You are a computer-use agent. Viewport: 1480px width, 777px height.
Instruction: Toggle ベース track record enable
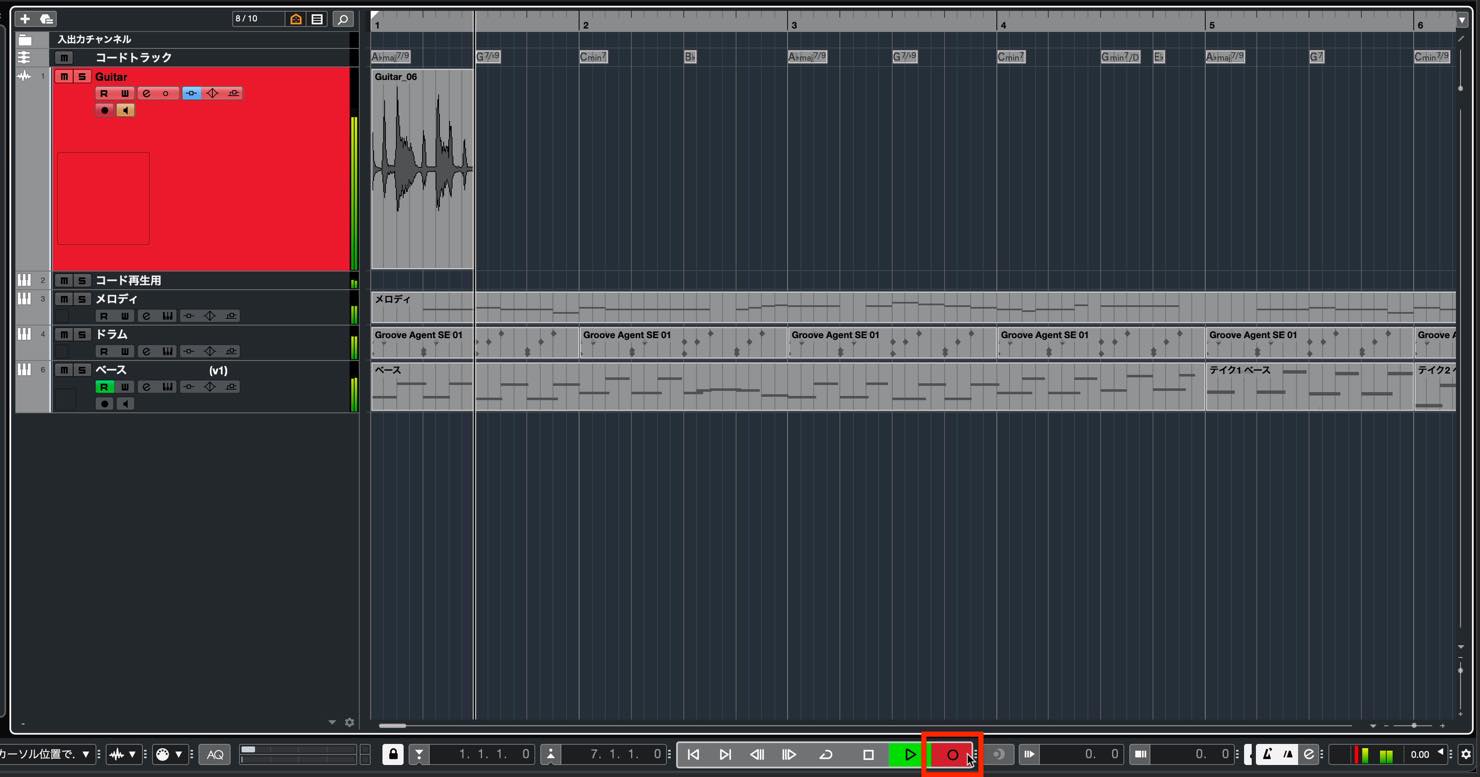click(104, 404)
